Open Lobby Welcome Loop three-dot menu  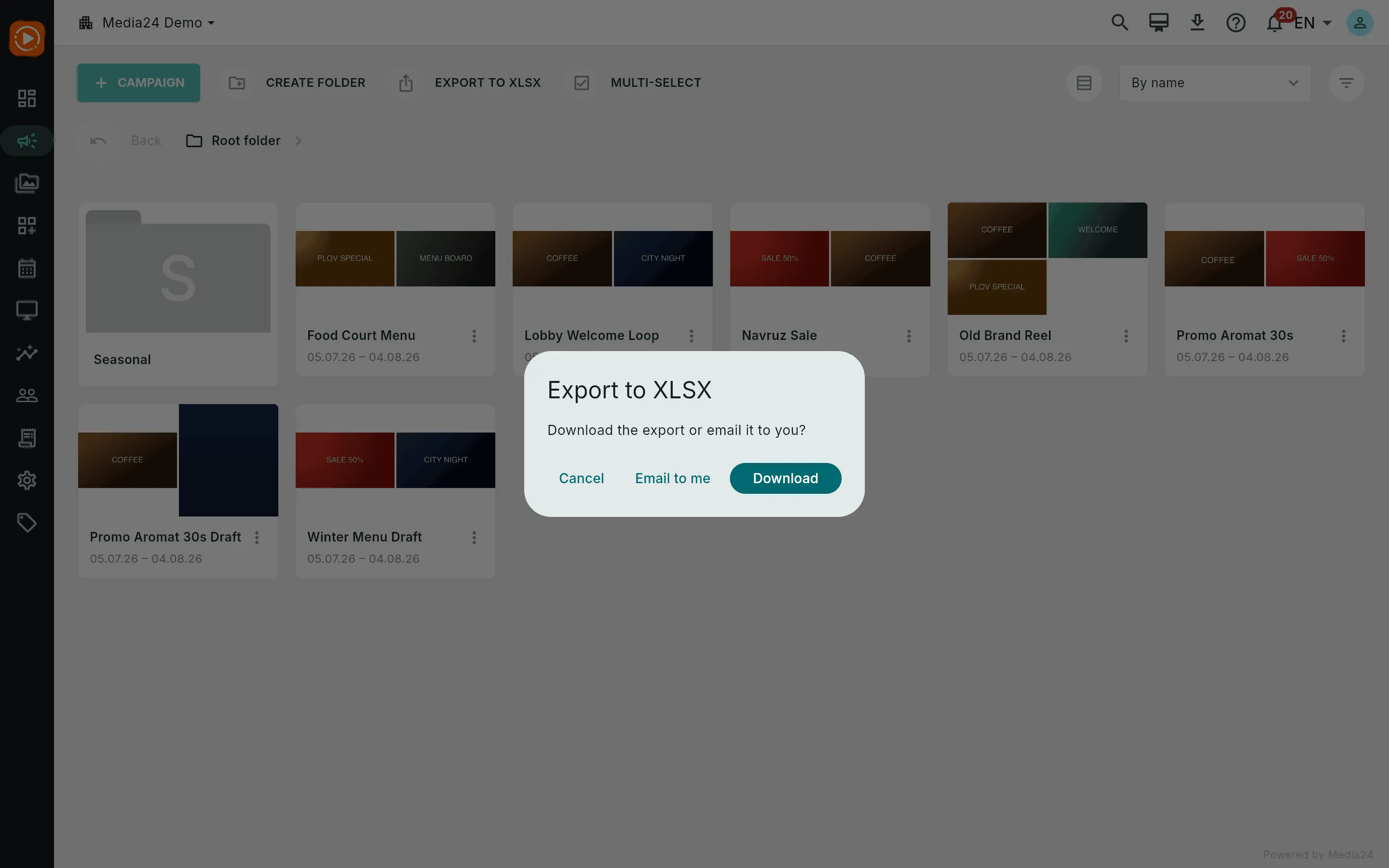(x=692, y=336)
